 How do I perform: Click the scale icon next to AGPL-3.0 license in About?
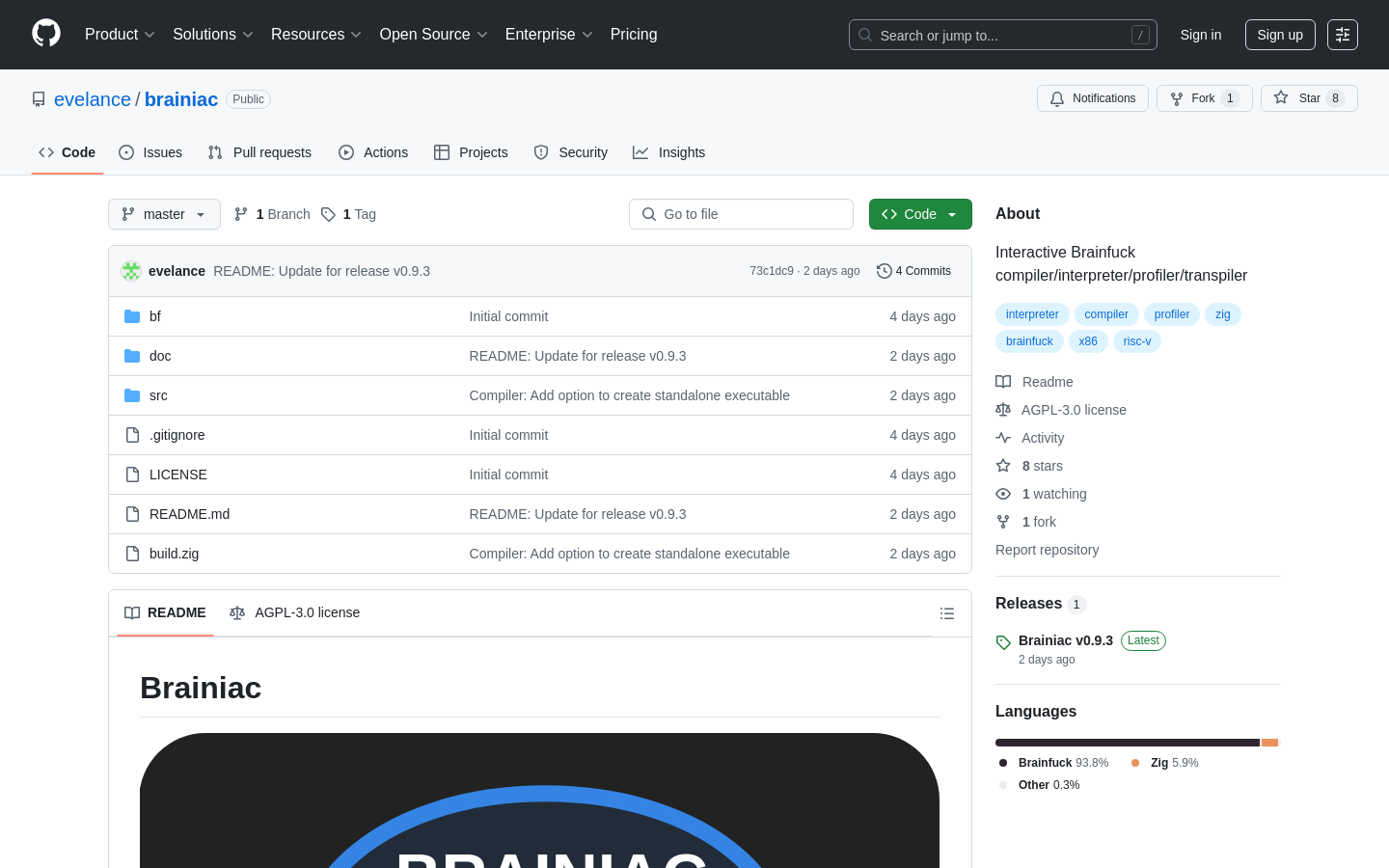[1003, 410]
